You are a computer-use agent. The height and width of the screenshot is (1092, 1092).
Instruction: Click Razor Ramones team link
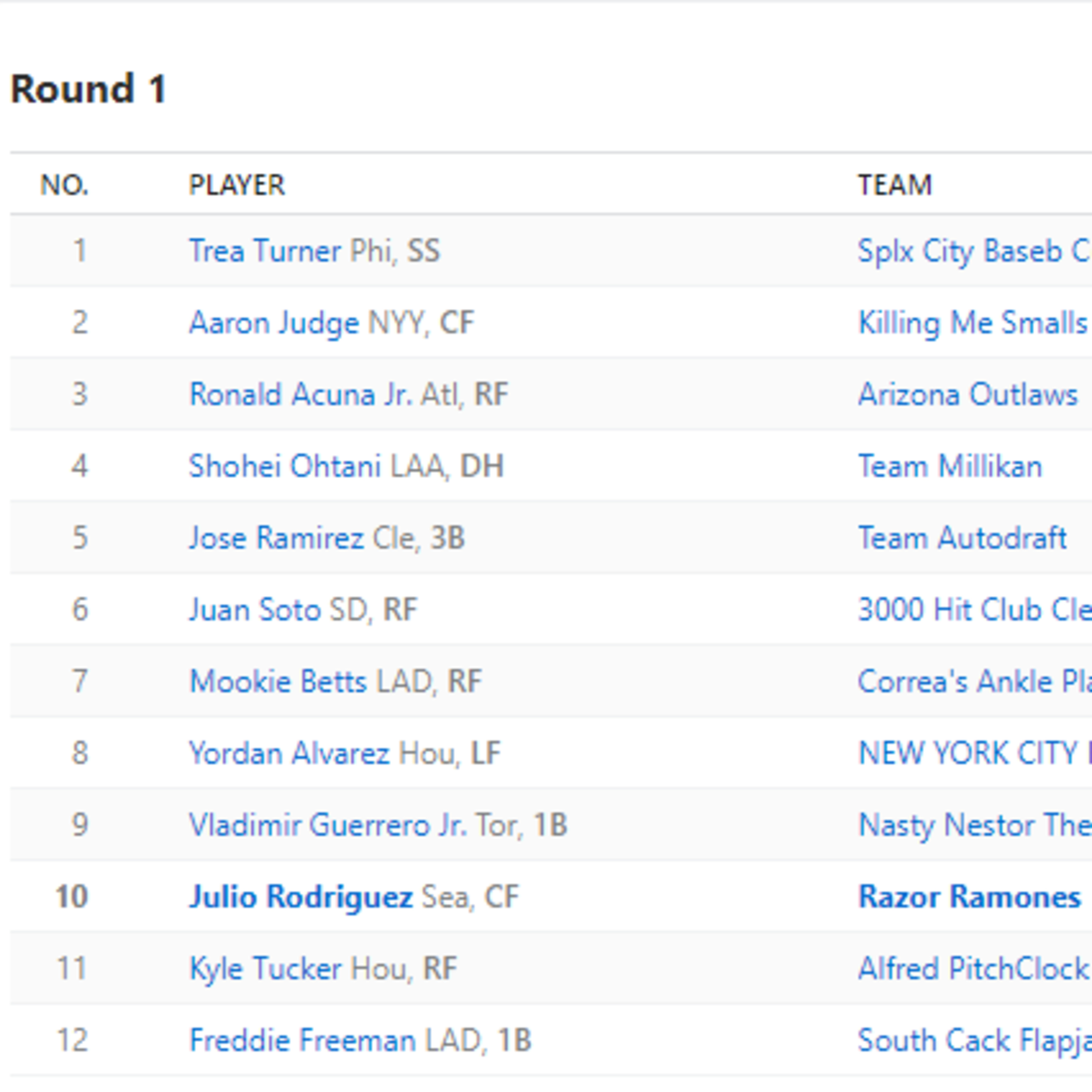[x=969, y=897]
